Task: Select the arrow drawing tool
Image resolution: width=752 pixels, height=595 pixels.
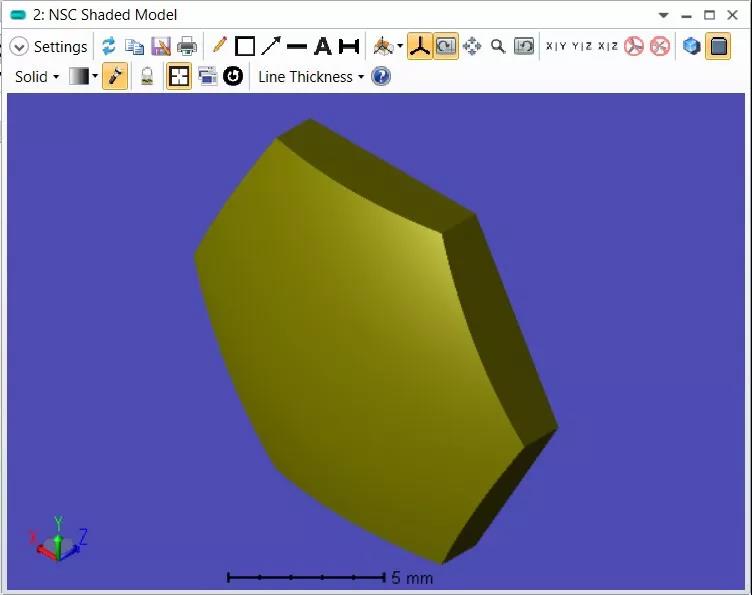Action: click(x=271, y=46)
